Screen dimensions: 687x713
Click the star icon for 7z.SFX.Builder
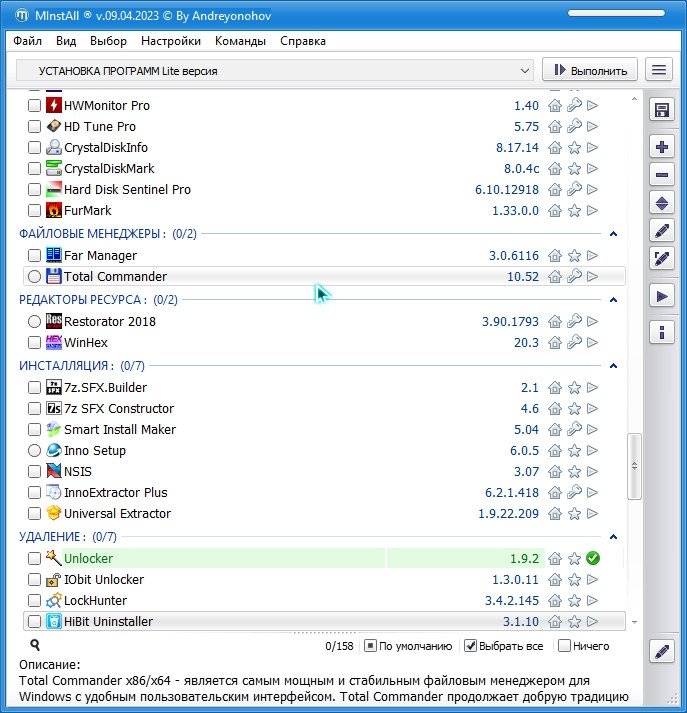click(x=574, y=387)
